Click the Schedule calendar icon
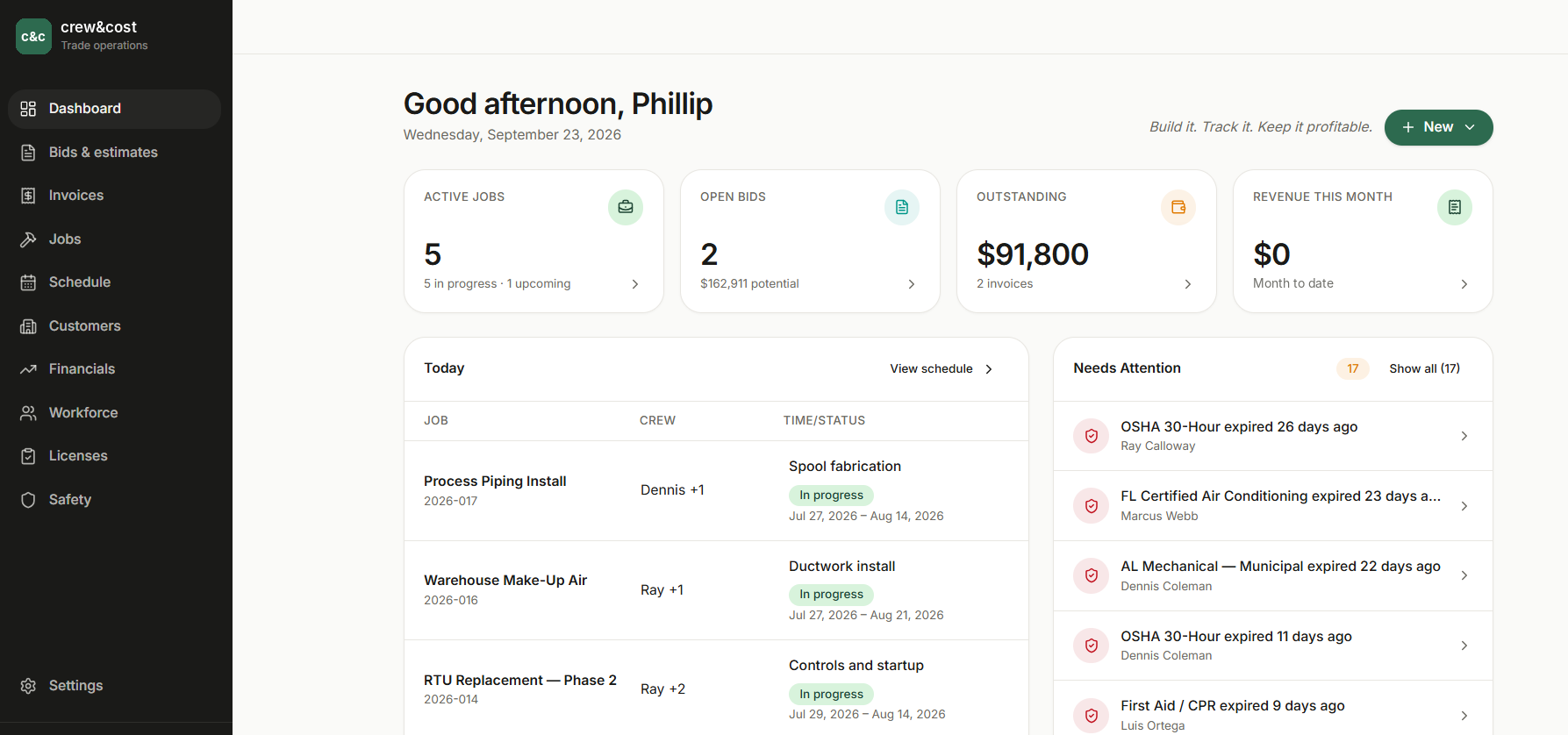 [28, 282]
